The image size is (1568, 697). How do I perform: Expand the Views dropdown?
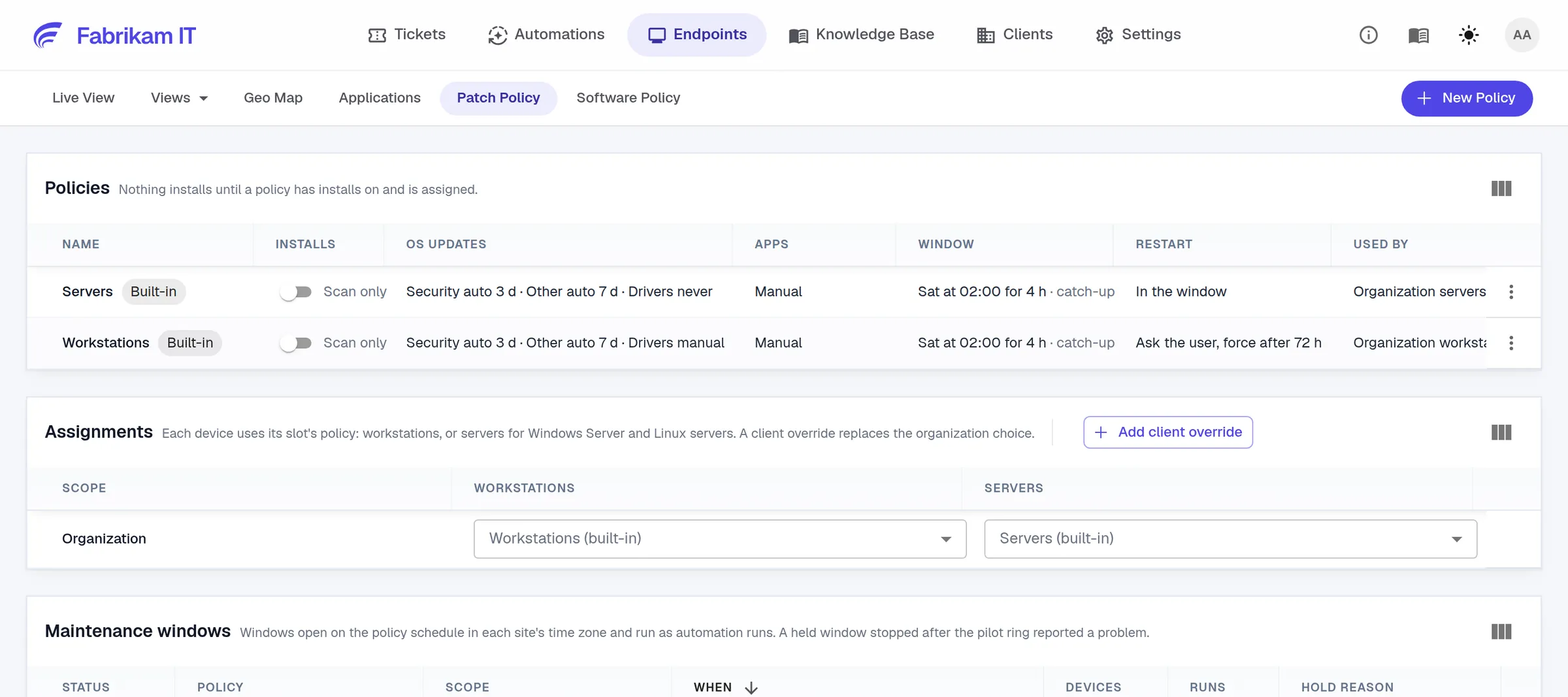[x=179, y=98]
